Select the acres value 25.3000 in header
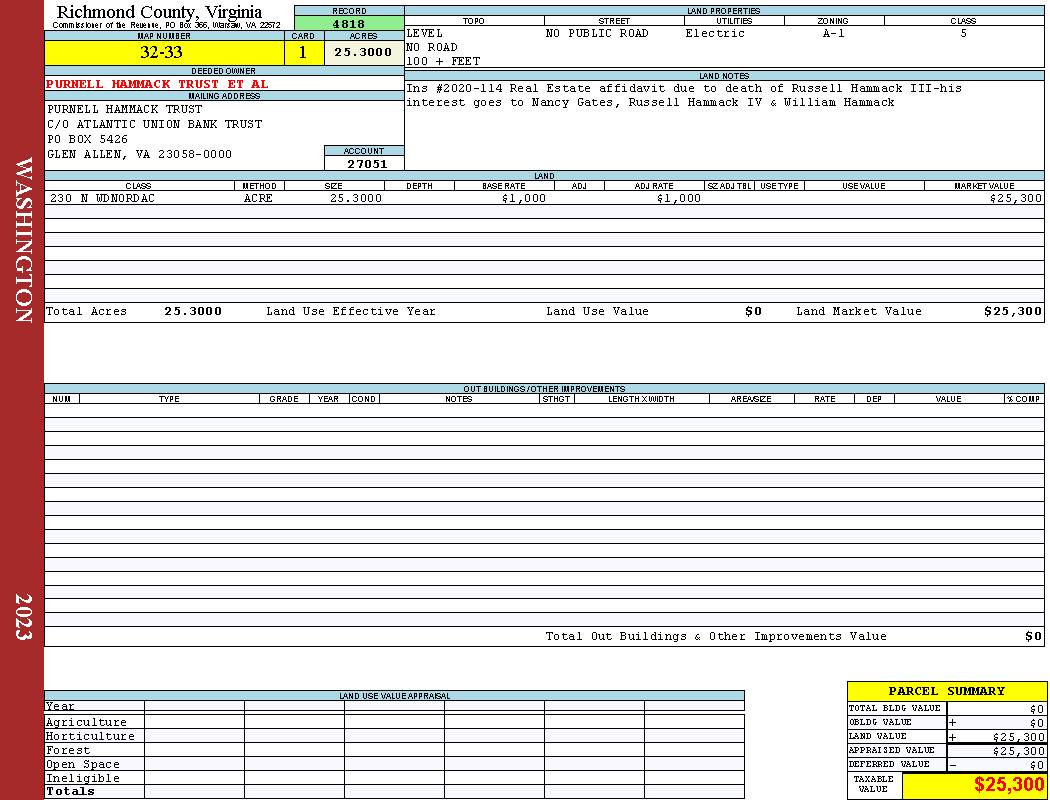This screenshot has height=800, width=1050. tap(364, 52)
